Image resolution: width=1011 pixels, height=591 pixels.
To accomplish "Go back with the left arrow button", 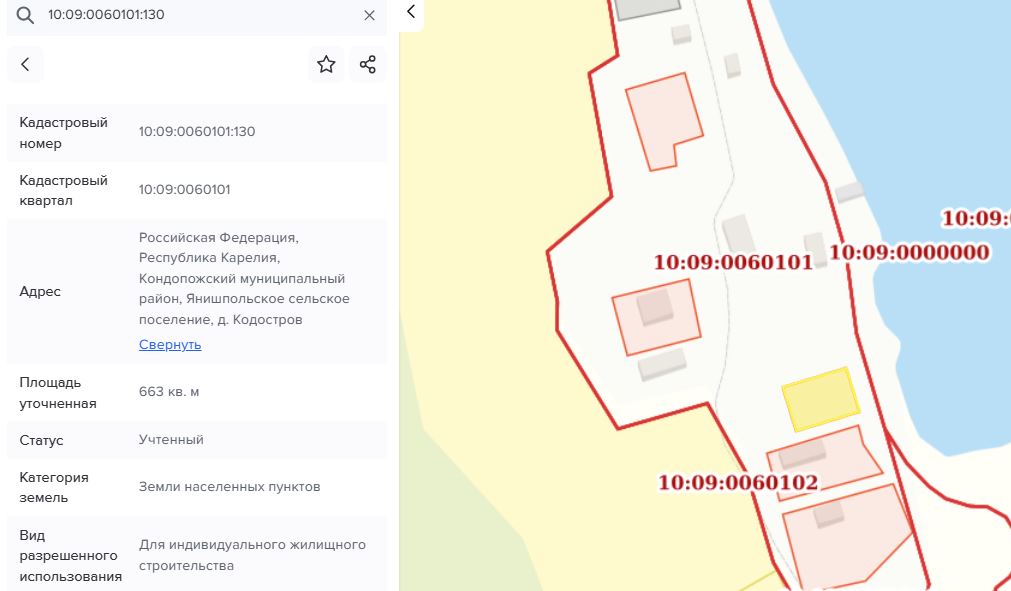I will pos(25,64).
